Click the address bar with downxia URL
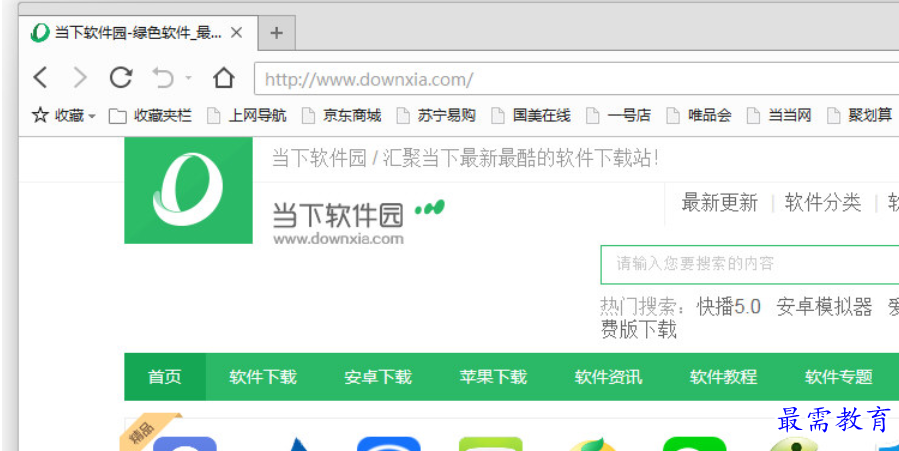 576,79
